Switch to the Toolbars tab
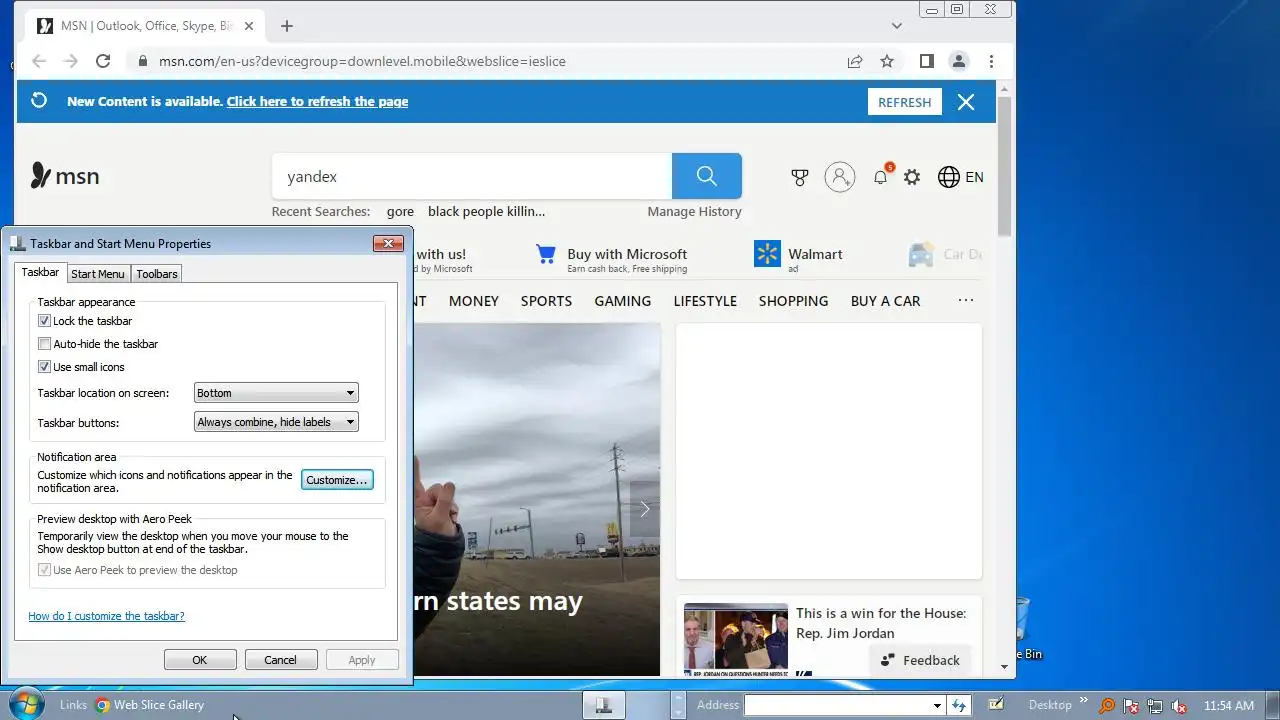Screen dimensions: 1280x720 (157, 274)
